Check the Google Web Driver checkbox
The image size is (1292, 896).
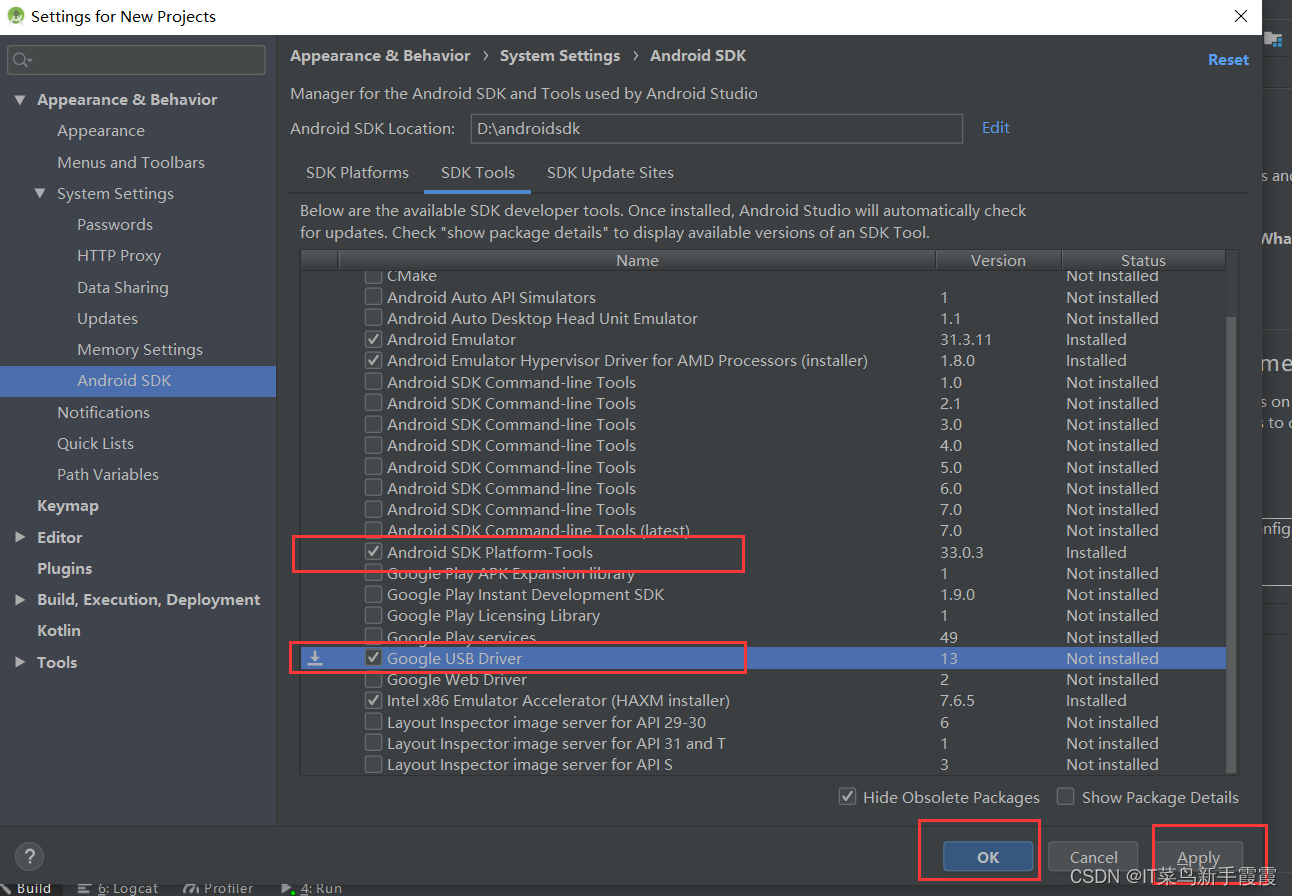tap(373, 679)
